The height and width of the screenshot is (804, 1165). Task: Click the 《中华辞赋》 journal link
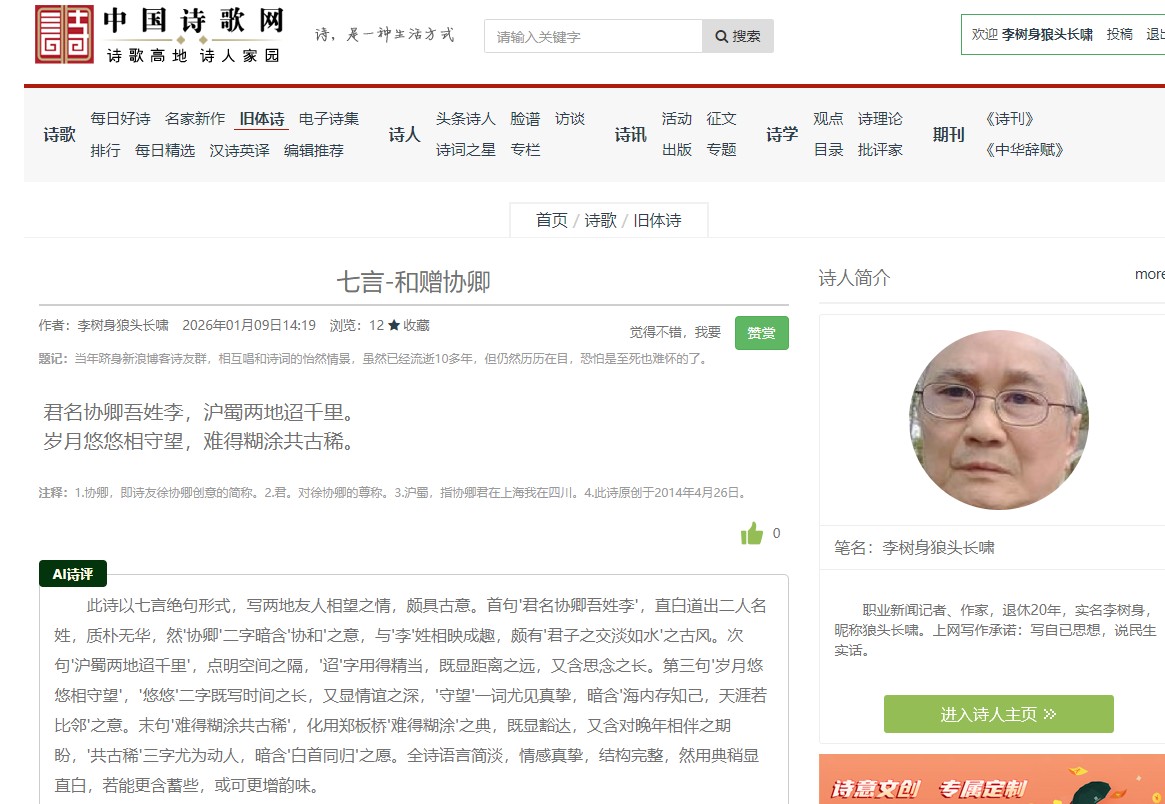(1024, 150)
